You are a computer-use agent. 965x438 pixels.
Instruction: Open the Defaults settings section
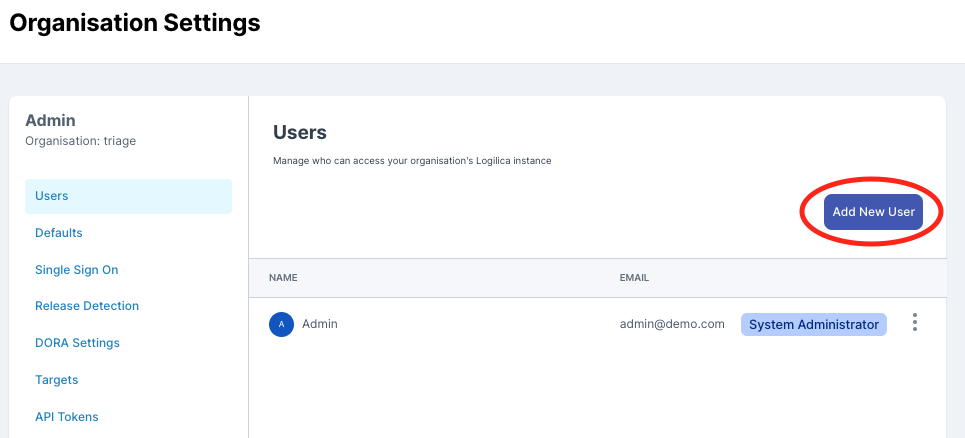58,233
